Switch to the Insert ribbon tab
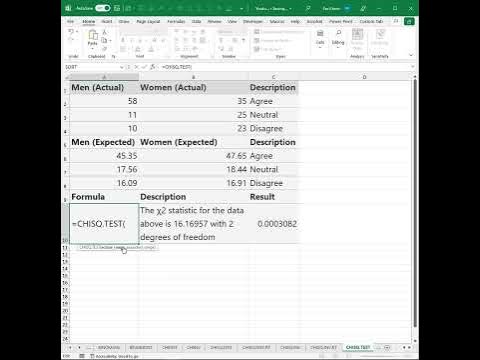The image size is (480, 360). (x=107, y=21)
